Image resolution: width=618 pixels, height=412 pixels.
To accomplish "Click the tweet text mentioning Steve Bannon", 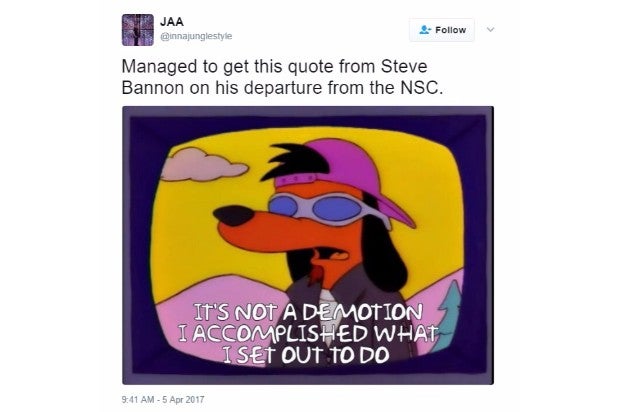I will point(282,77).
